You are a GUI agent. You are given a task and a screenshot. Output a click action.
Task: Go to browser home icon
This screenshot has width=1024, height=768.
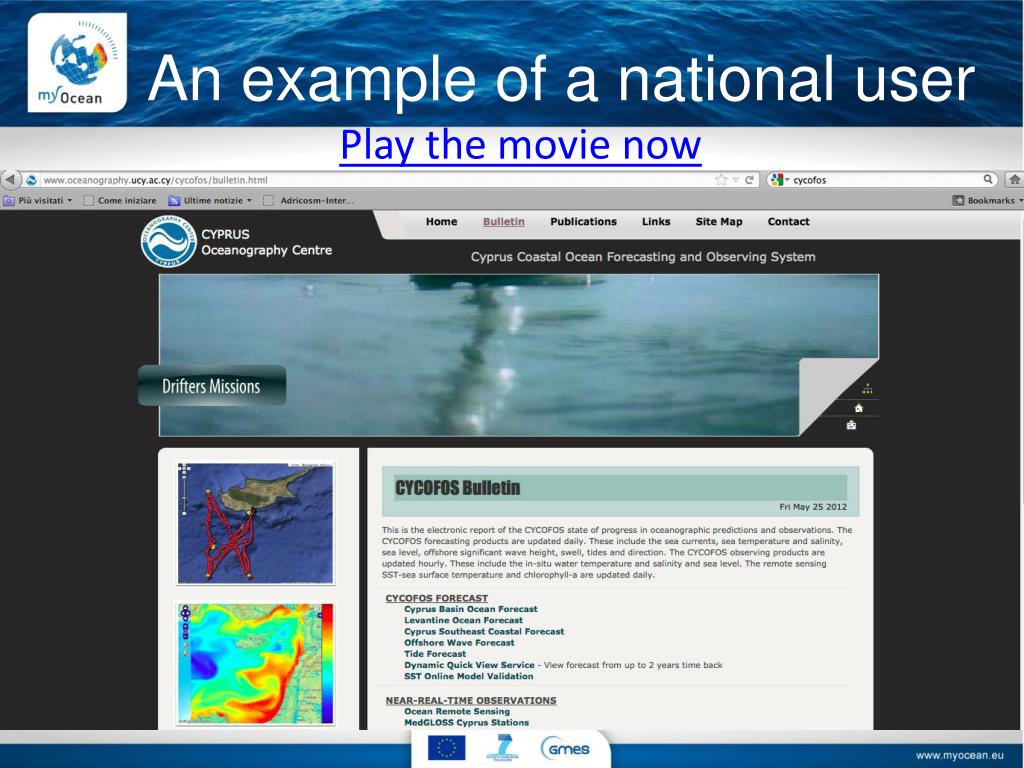pyautogui.click(x=1015, y=179)
